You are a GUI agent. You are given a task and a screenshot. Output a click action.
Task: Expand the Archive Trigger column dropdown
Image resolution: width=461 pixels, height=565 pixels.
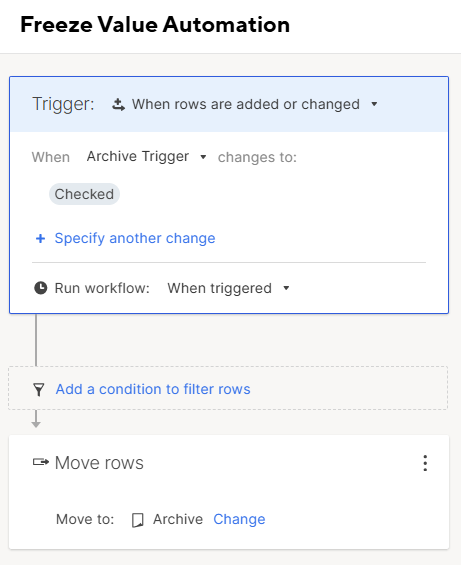203,157
